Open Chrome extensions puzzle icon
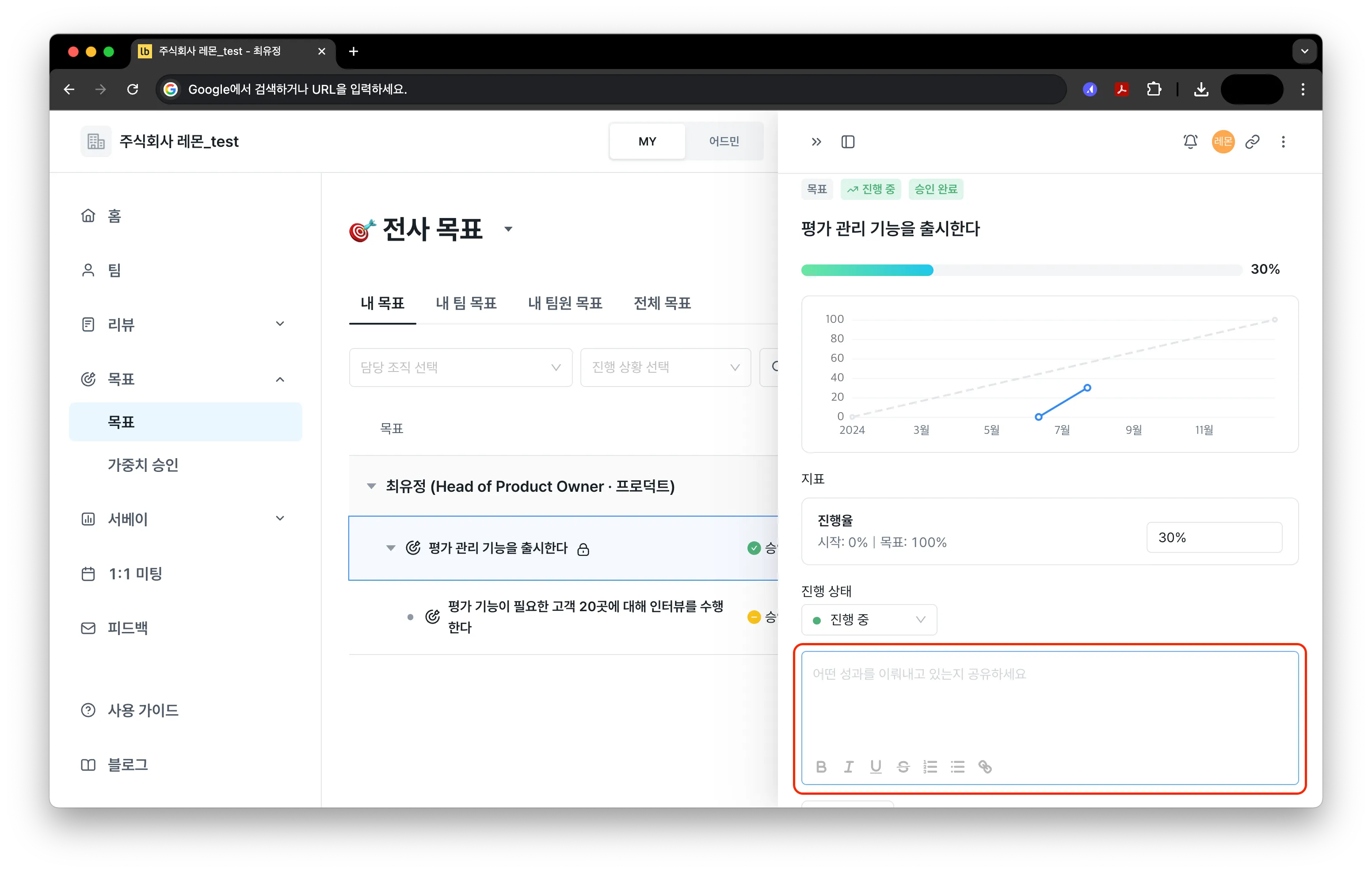 coord(1155,89)
